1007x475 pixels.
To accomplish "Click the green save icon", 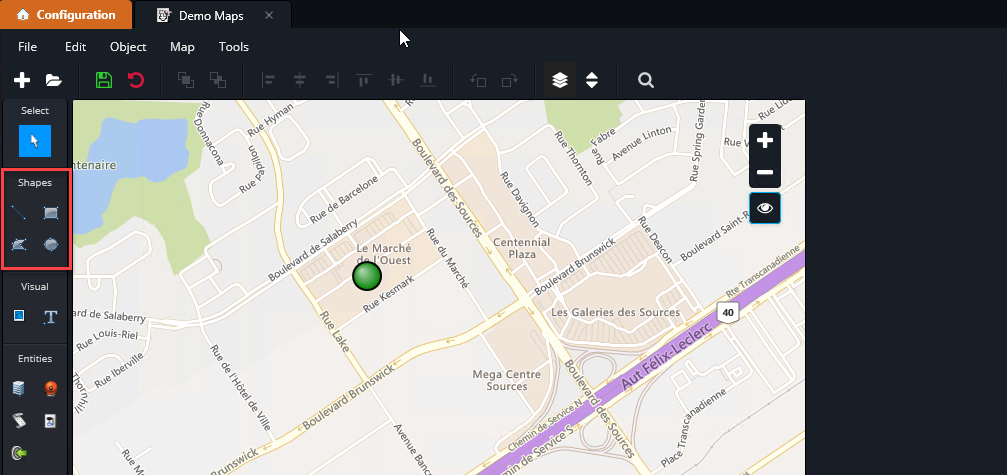I will tap(103, 80).
